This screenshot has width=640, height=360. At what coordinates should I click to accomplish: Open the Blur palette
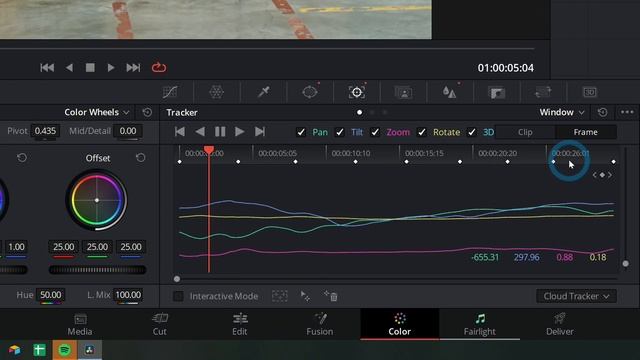450,92
